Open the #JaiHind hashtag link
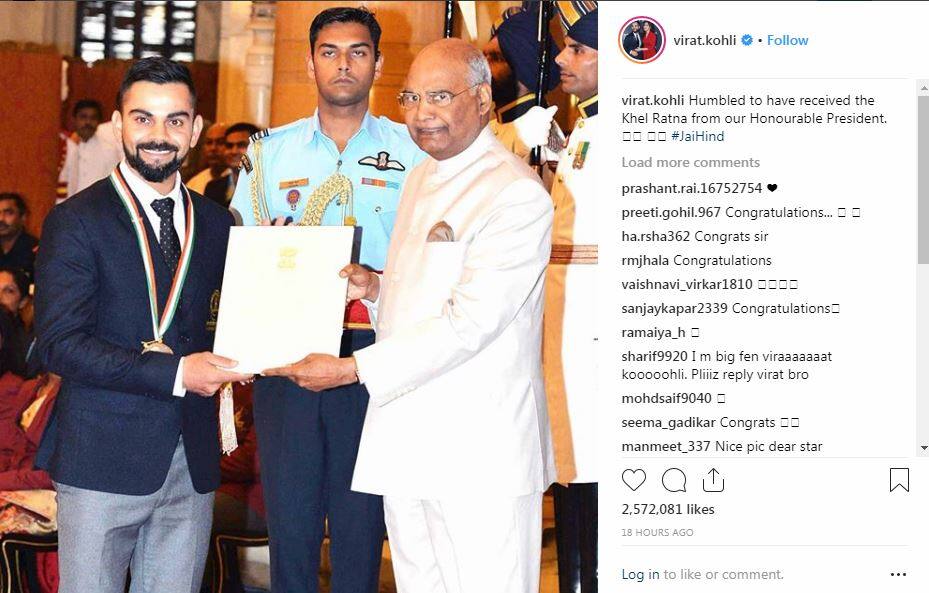 [697, 136]
